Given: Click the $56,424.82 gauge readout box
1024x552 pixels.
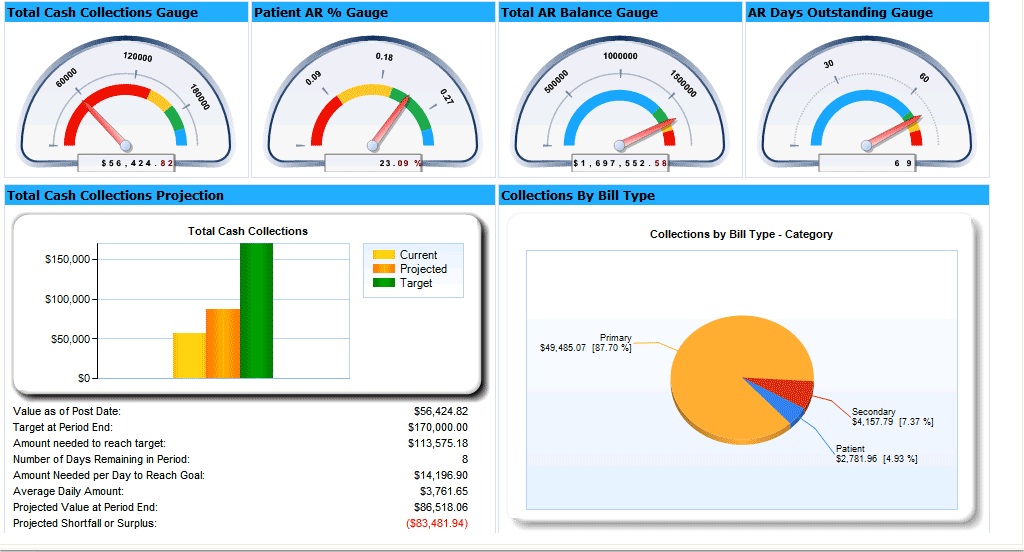Looking at the screenshot, I should pyautogui.click(x=125, y=163).
